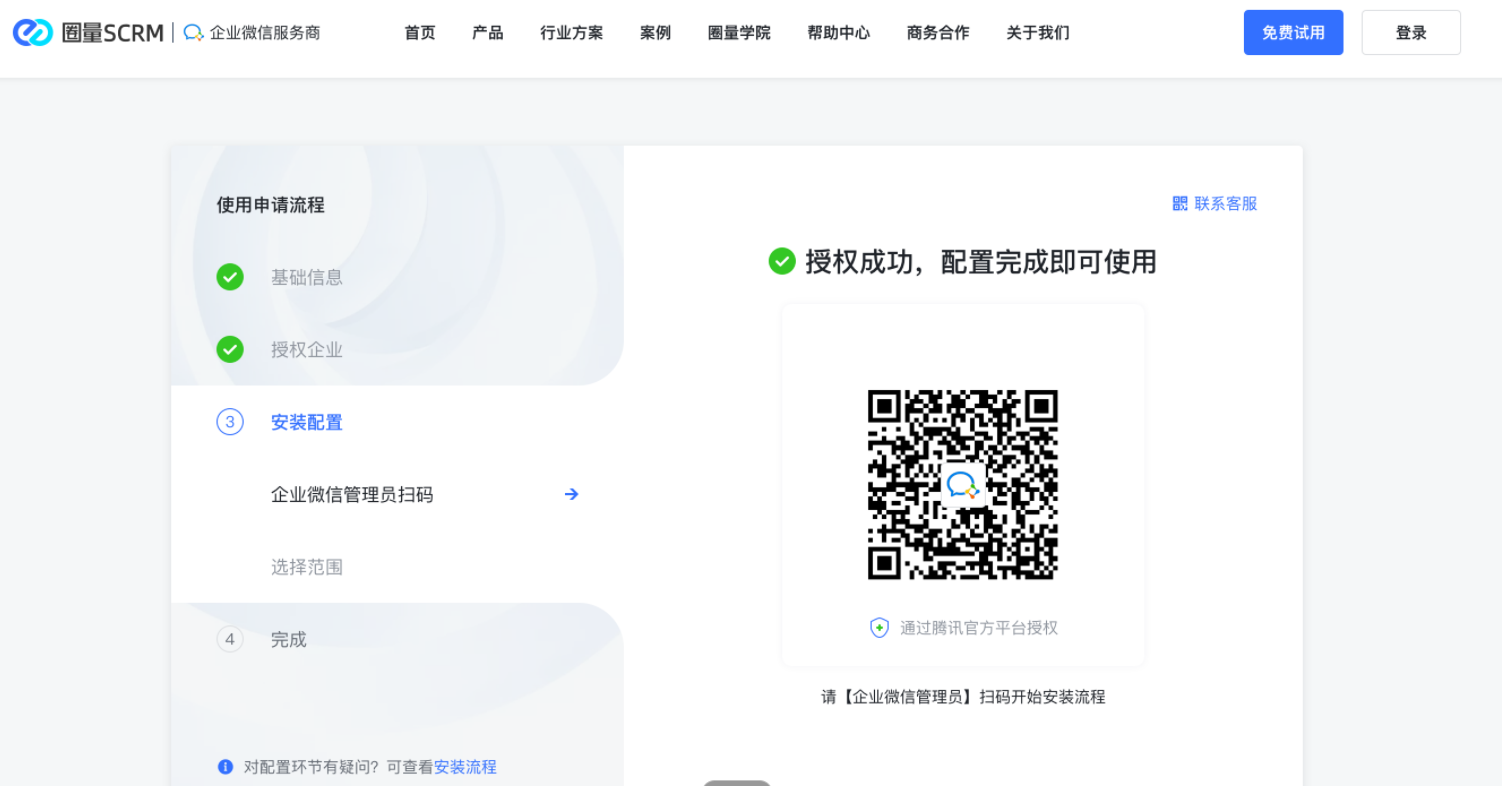Click the 圈量SCRM logo icon
Image resolution: width=1502 pixels, height=786 pixels.
click(x=33, y=33)
